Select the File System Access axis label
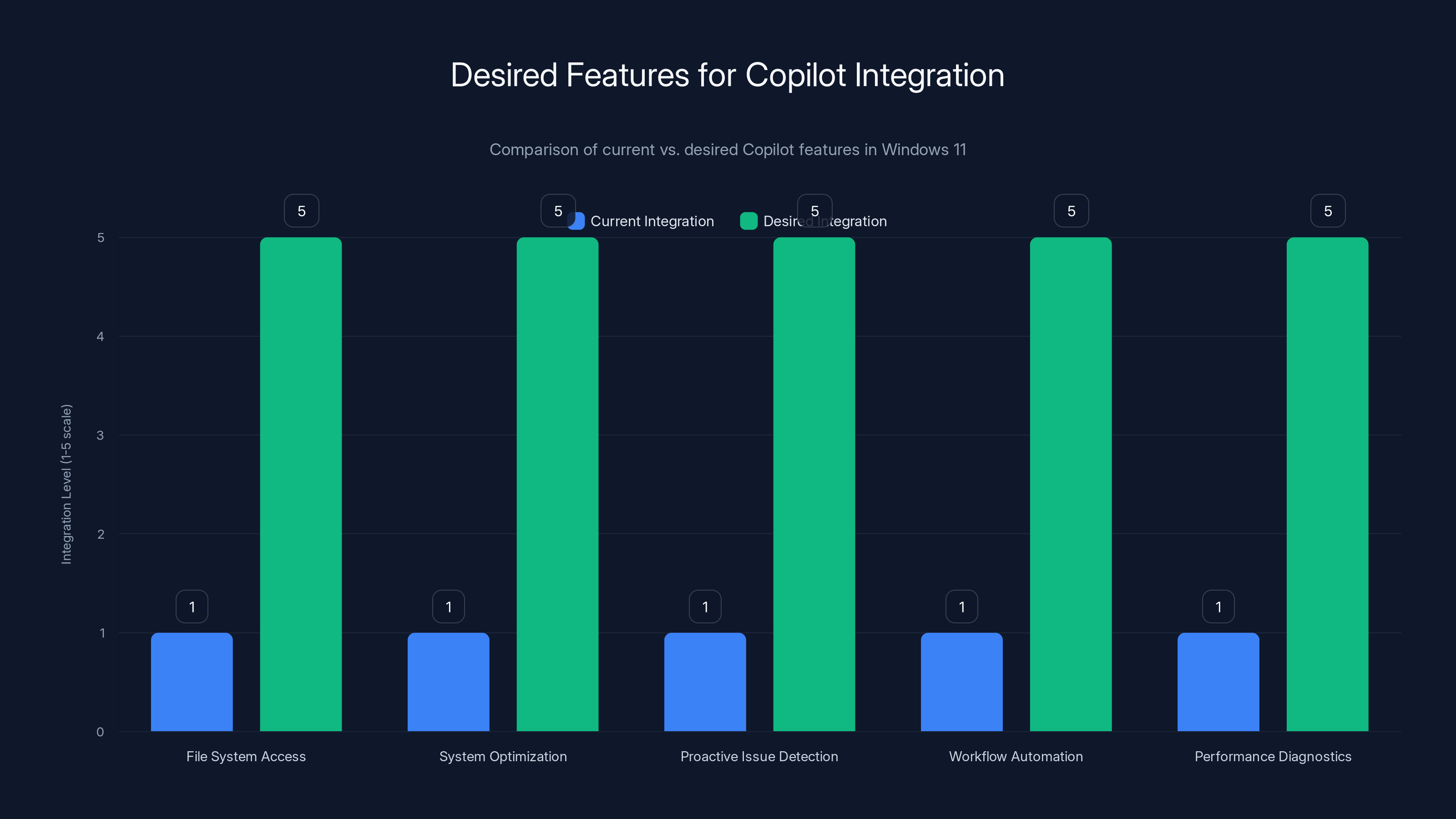 (x=246, y=756)
